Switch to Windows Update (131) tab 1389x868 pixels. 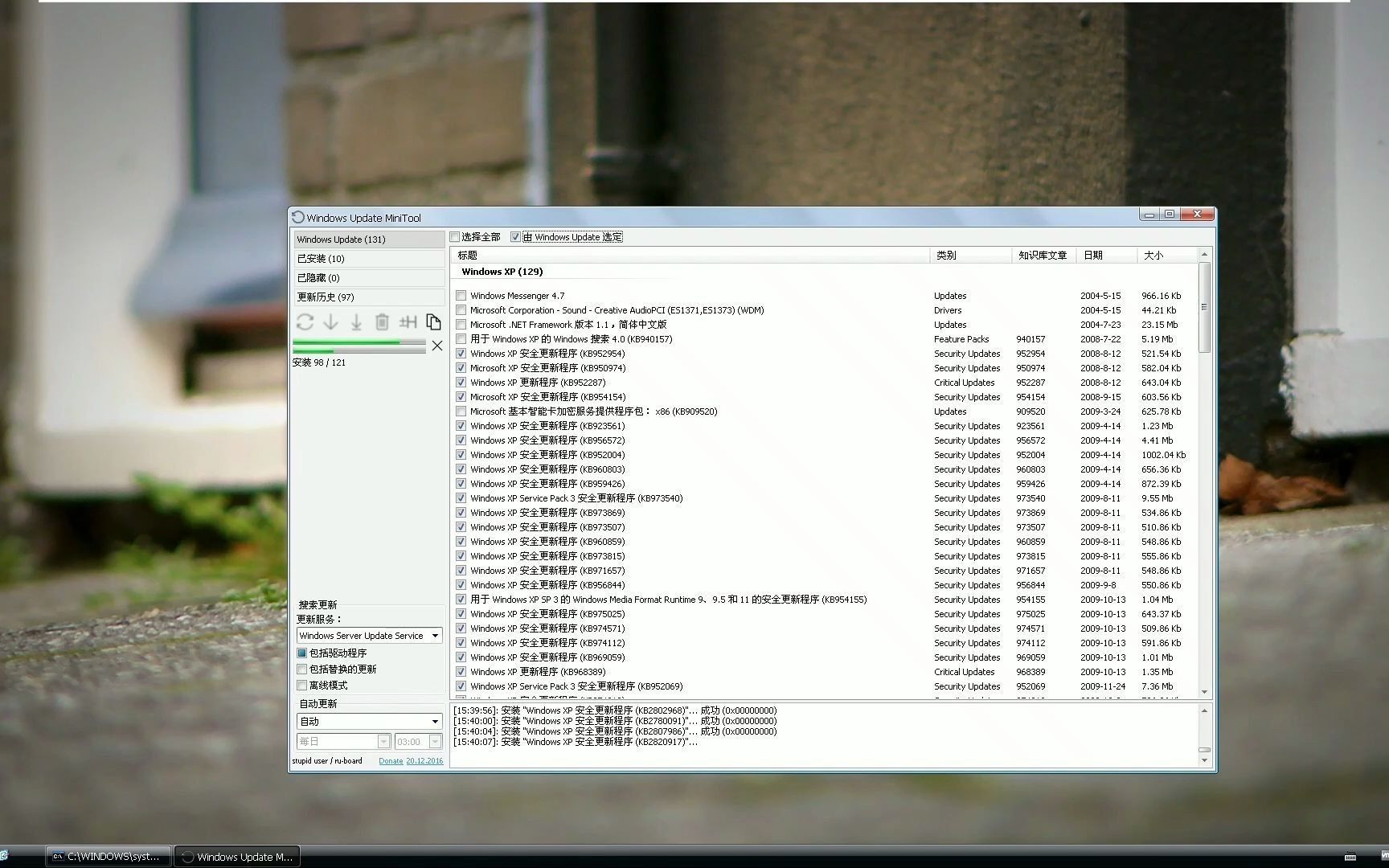369,240
